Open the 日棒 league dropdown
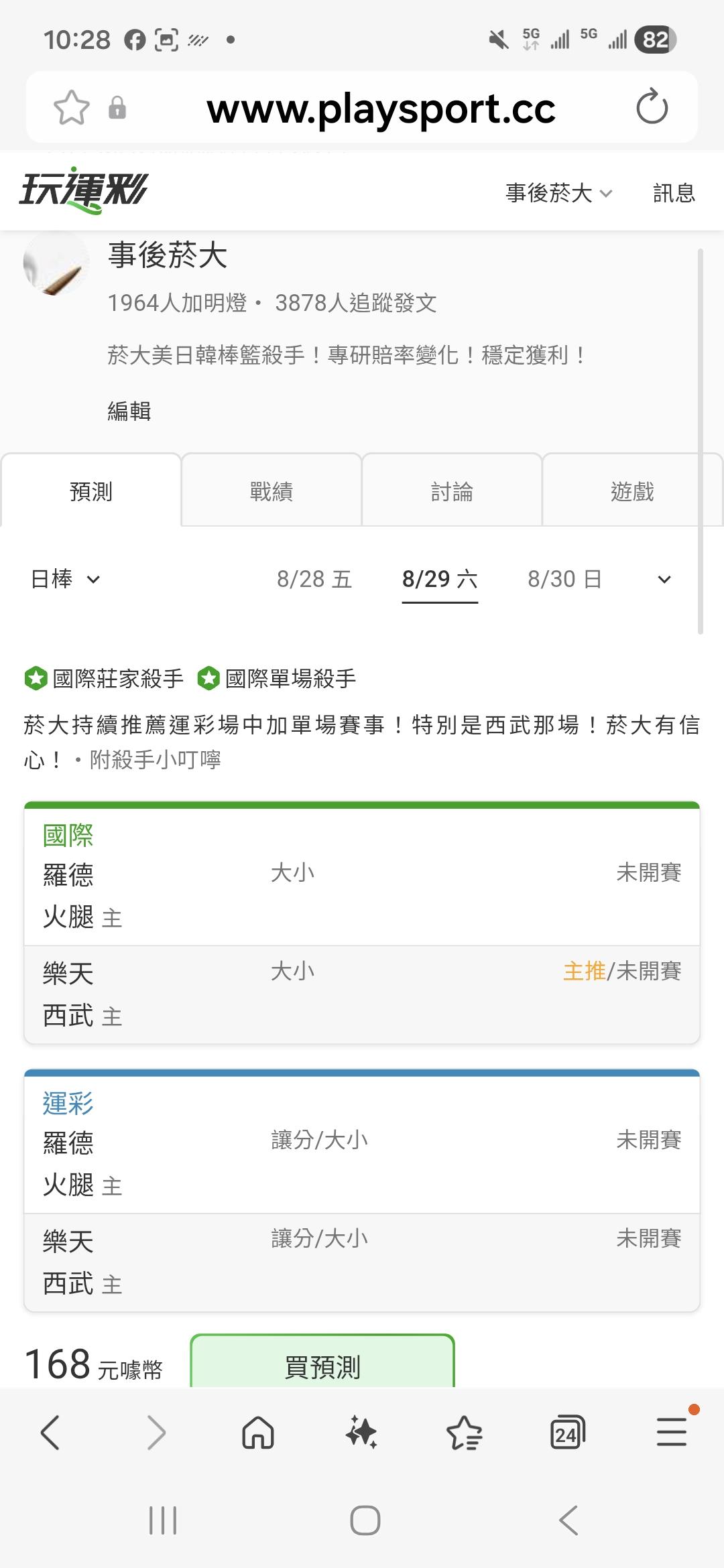This screenshot has width=724, height=1568. (x=66, y=579)
